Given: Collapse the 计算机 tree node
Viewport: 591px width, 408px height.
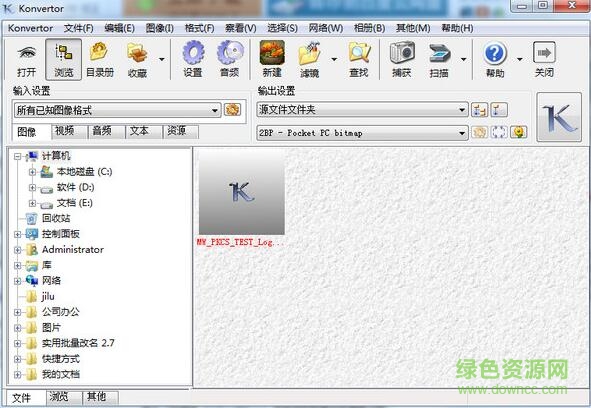Looking at the screenshot, I should tap(17, 156).
